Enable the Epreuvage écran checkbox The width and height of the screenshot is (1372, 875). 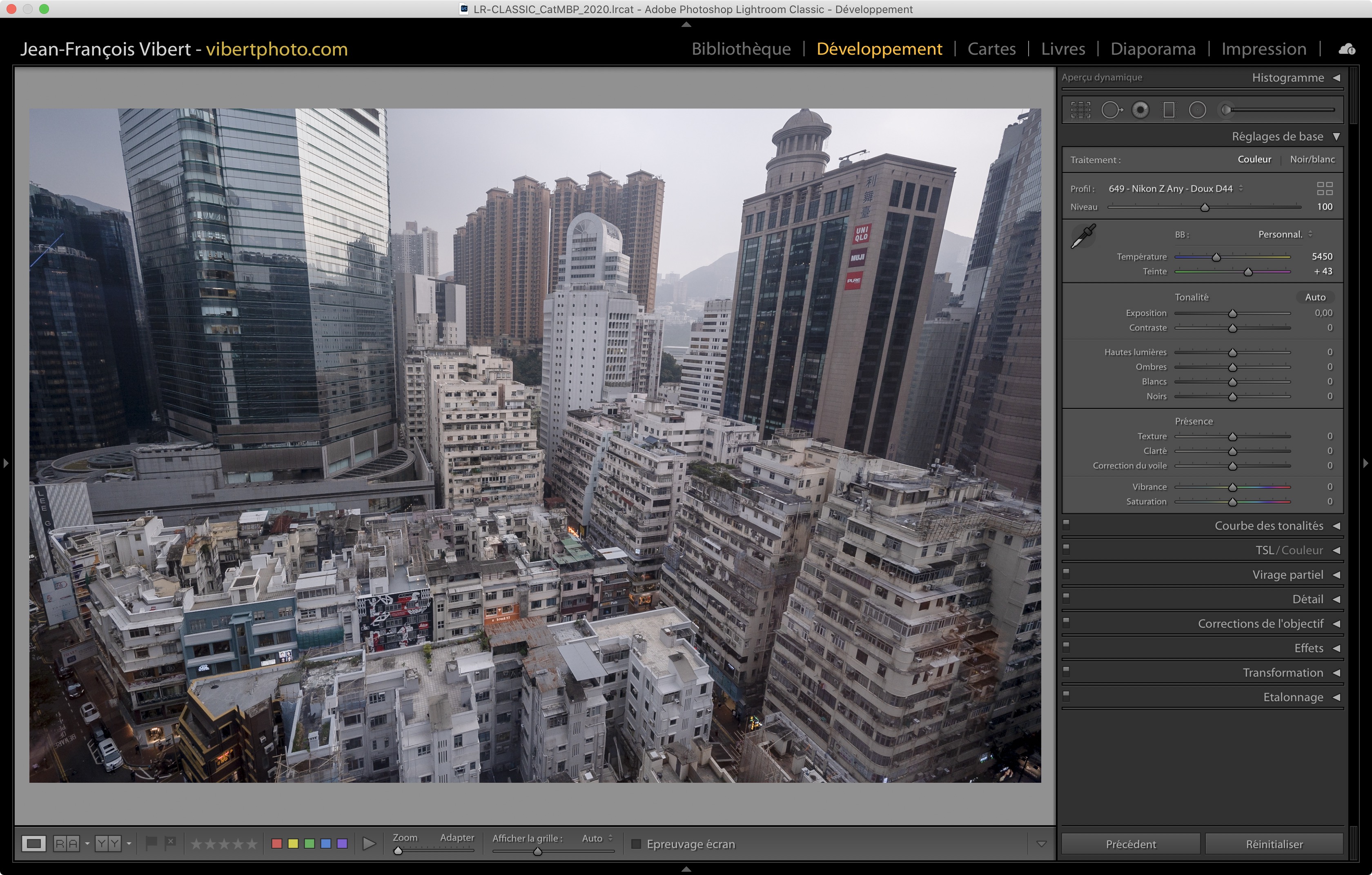637,844
